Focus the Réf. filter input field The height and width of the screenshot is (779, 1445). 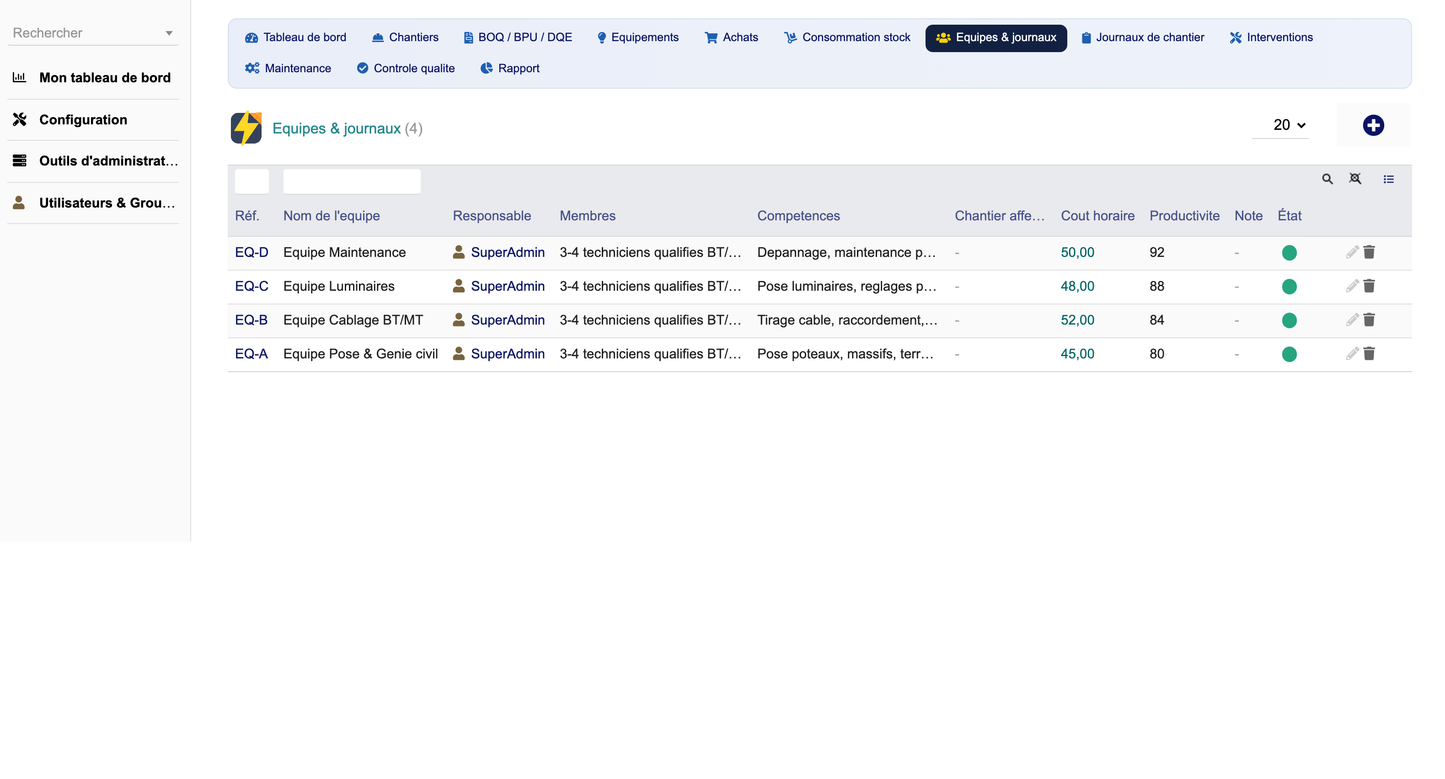(252, 181)
